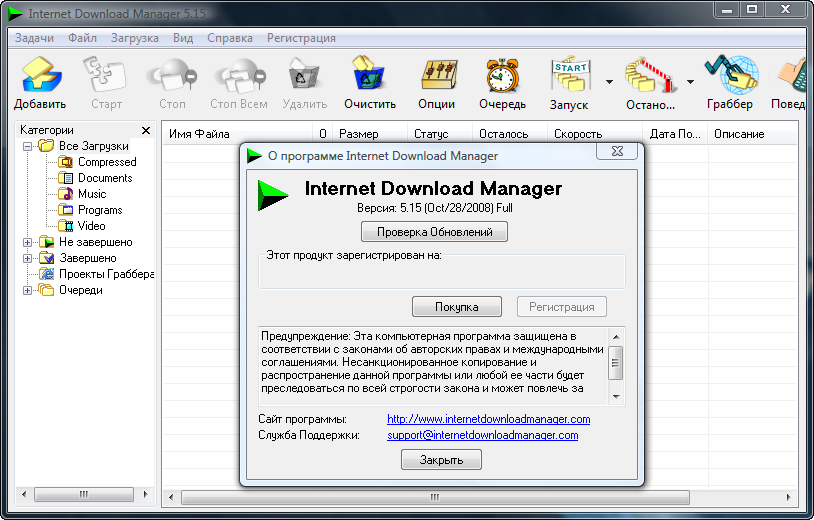Close the Категории panel

[146, 130]
